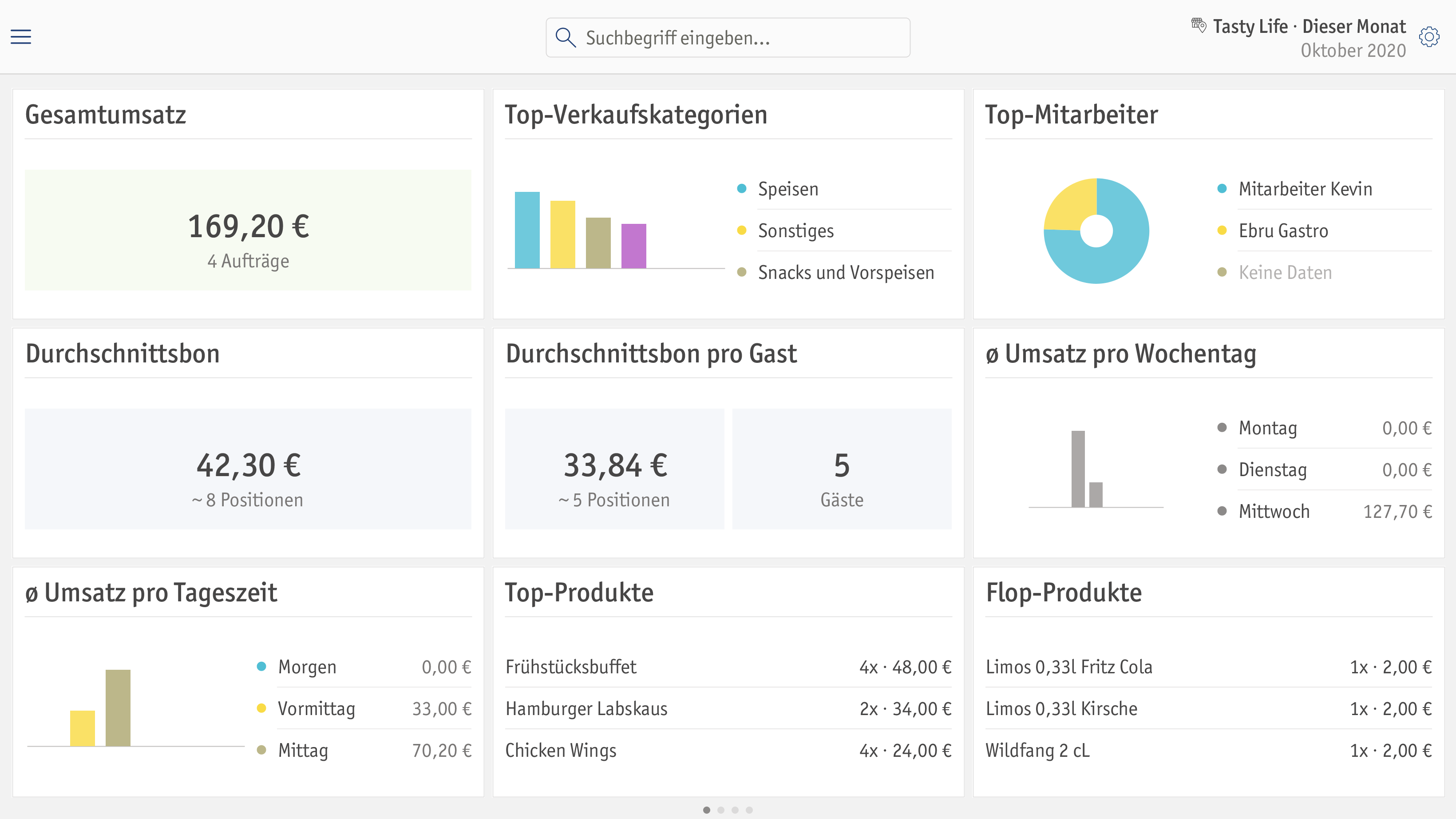Click the store location icon beside Tasty Life
The height and width of the screenshot is (819, 1456).
click(1199, 25)
